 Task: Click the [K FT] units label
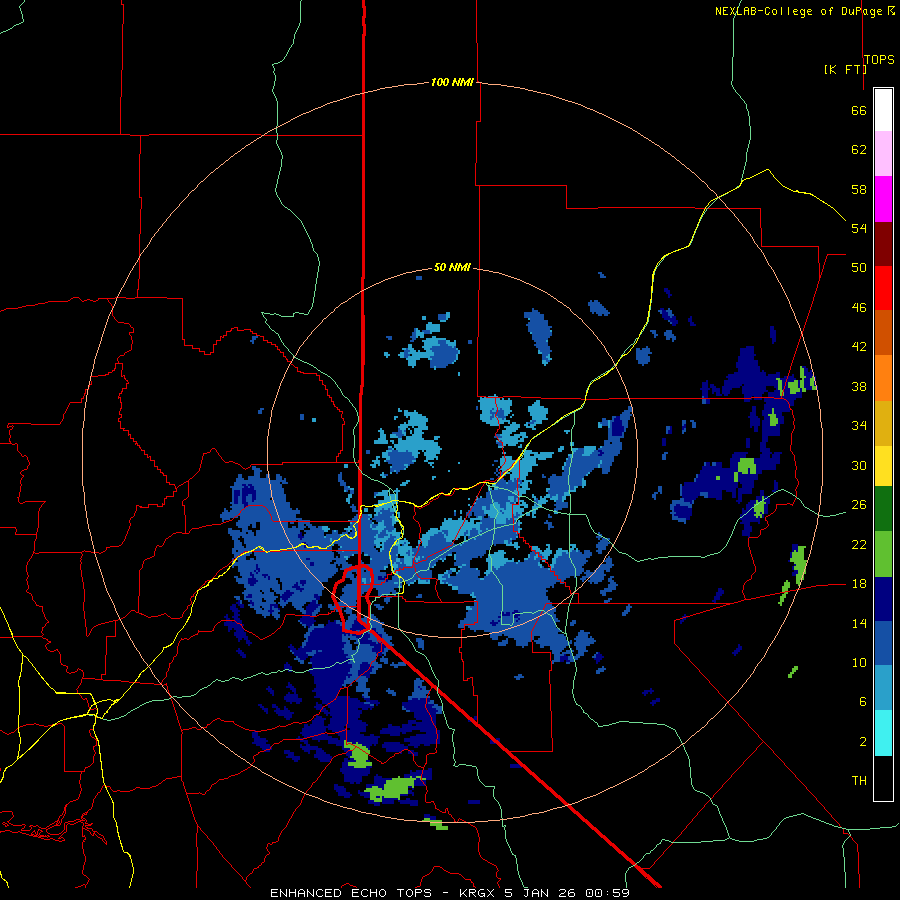[845, 69]
